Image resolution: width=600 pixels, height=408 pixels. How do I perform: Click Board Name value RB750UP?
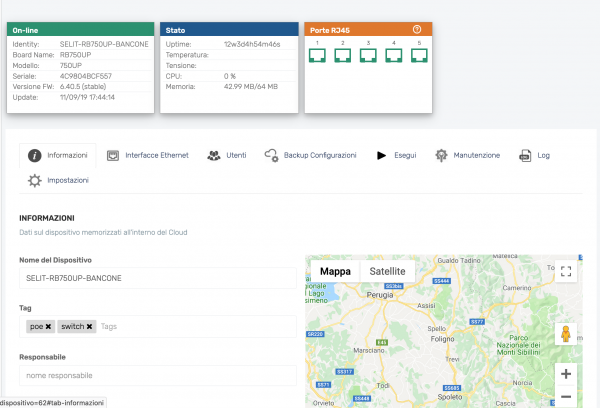tap(75, 55)
